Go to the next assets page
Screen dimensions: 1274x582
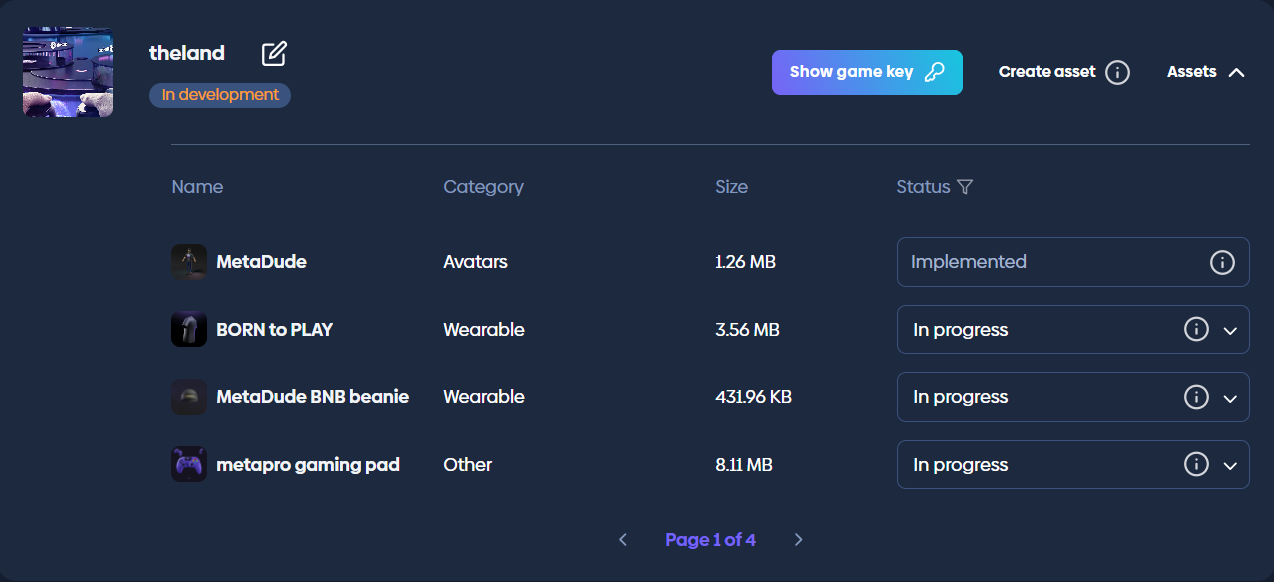click(x=798, y=540)
